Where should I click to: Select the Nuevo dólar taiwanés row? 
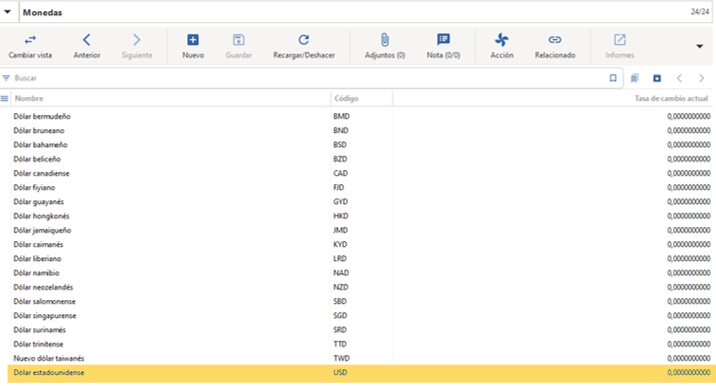click(x=360, y=358)
